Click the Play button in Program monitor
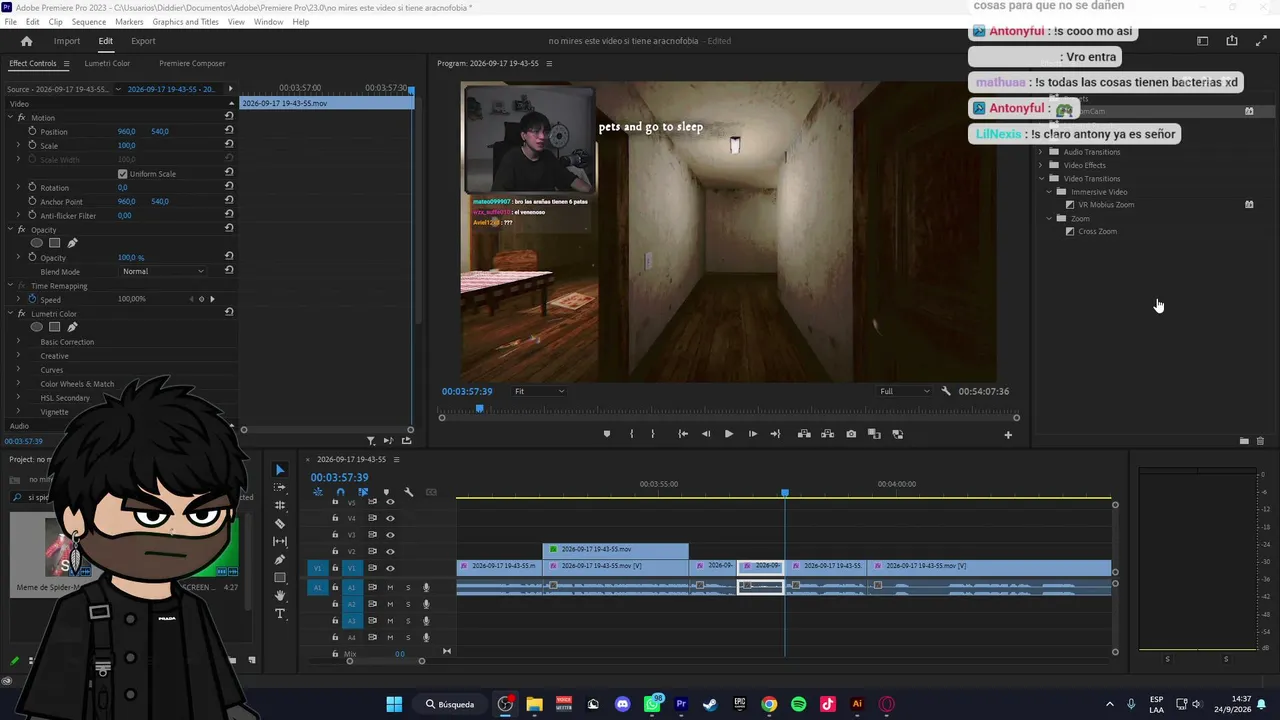The height and width of the screenshot is (720, 1280). pyautogui.click(x=728, y=434)
